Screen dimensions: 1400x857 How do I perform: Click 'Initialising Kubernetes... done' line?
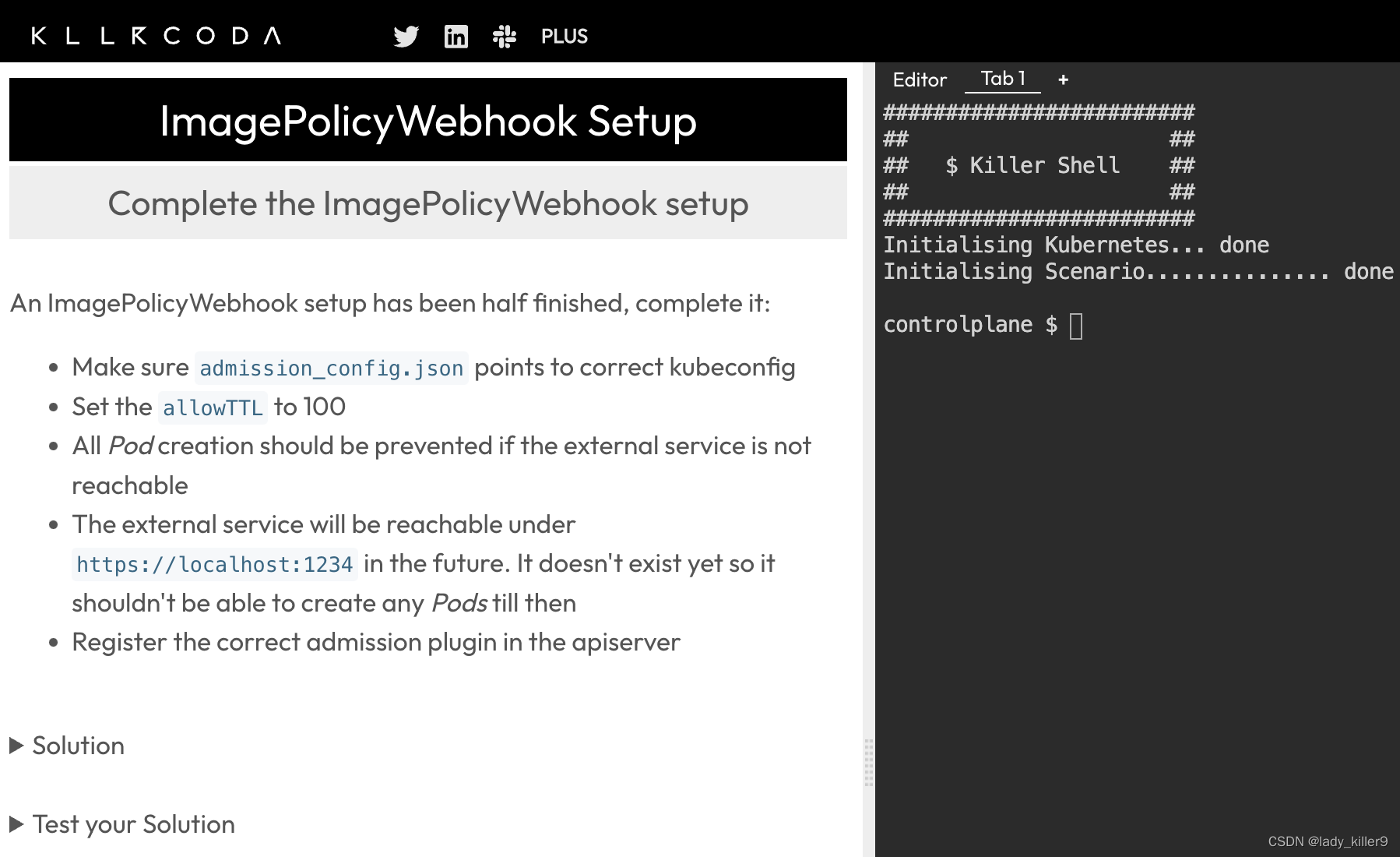tap(1076, 245)
